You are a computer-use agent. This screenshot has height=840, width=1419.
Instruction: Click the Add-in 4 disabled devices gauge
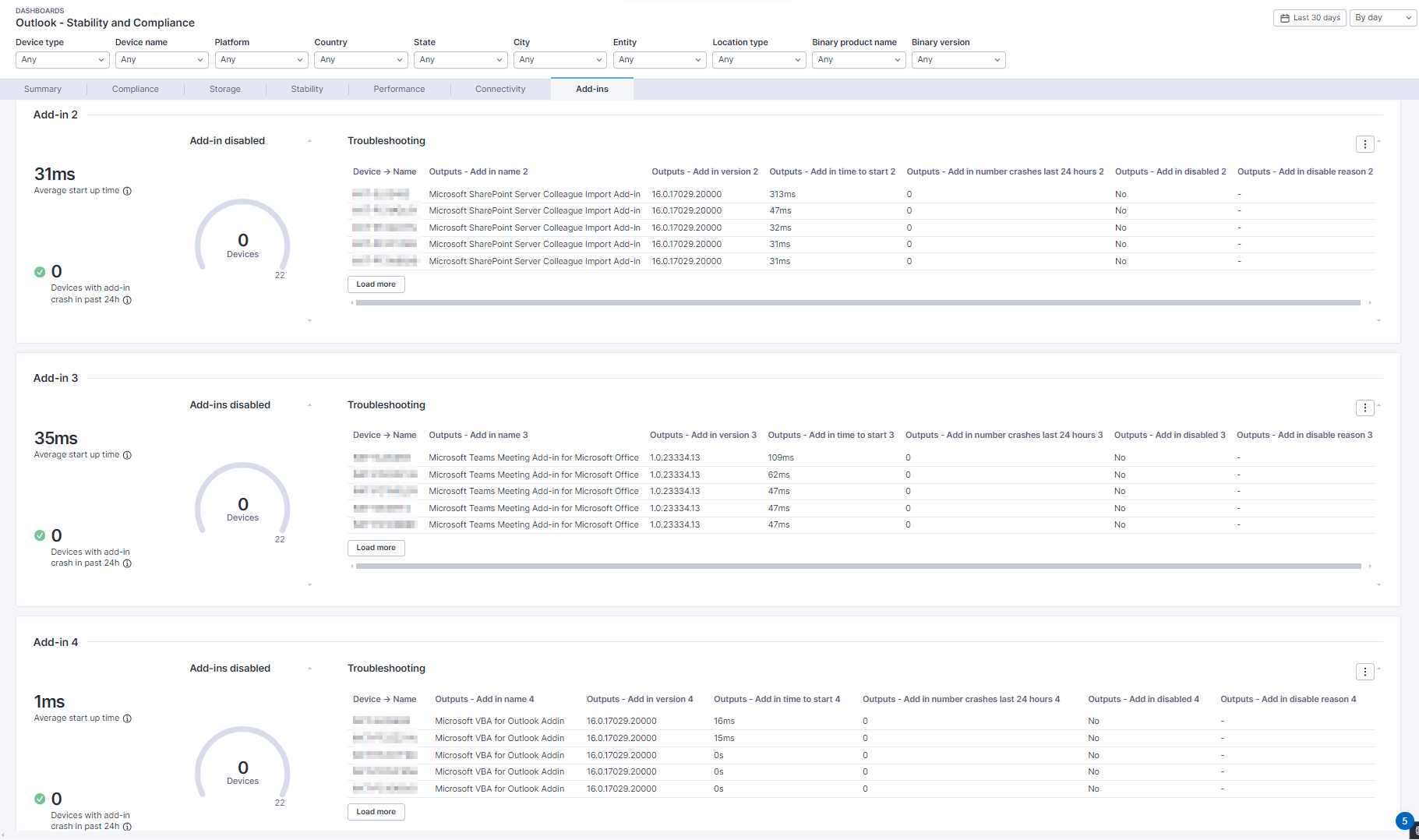point(242,764)
